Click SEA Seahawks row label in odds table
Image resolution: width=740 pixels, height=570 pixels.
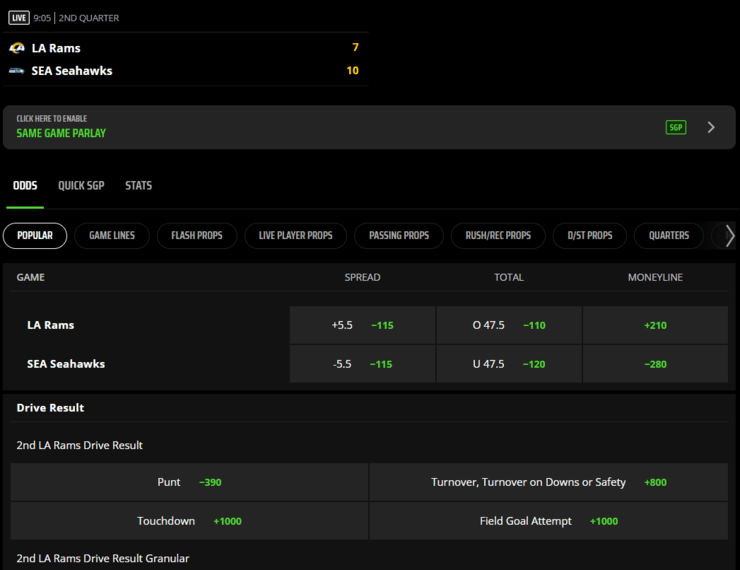tap(66, 364)
